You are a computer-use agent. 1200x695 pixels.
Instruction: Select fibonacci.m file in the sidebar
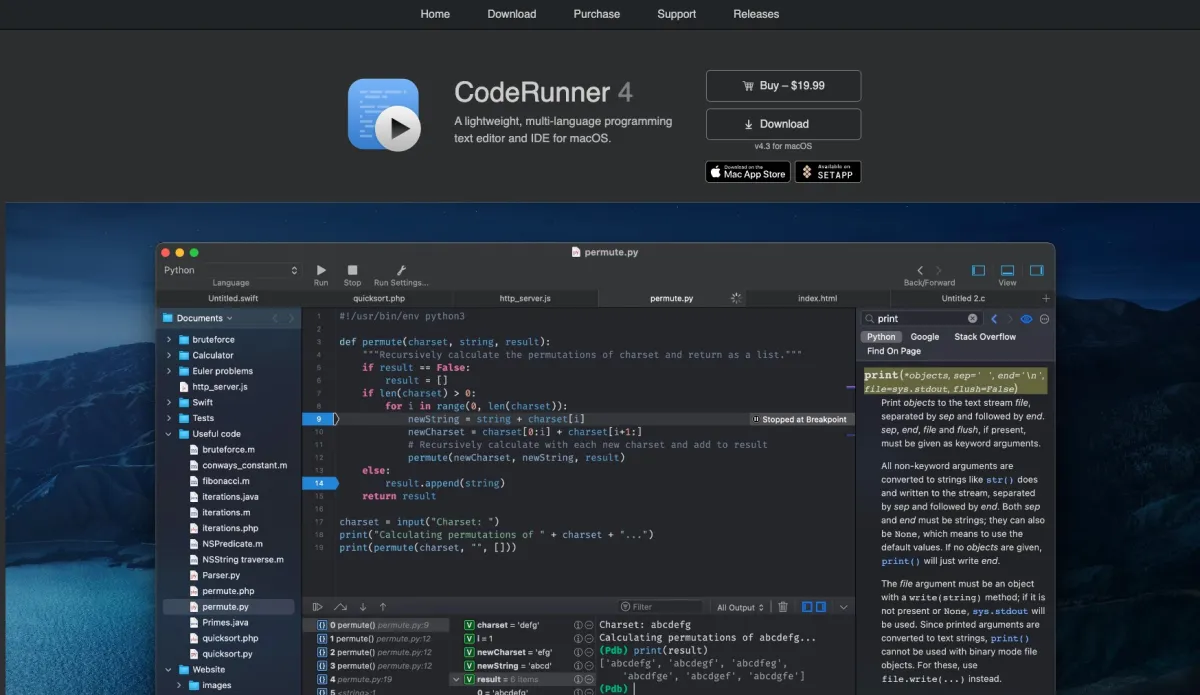(x=225, y=481)
